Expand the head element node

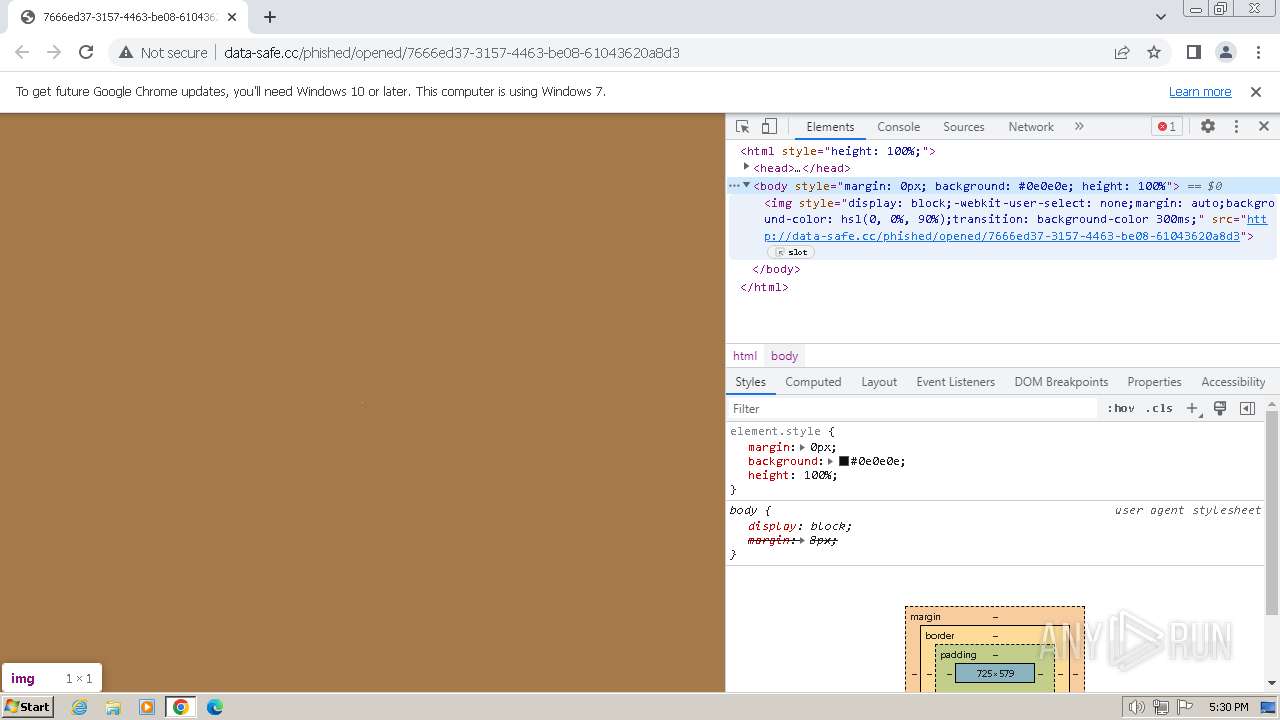pos(746,167)
